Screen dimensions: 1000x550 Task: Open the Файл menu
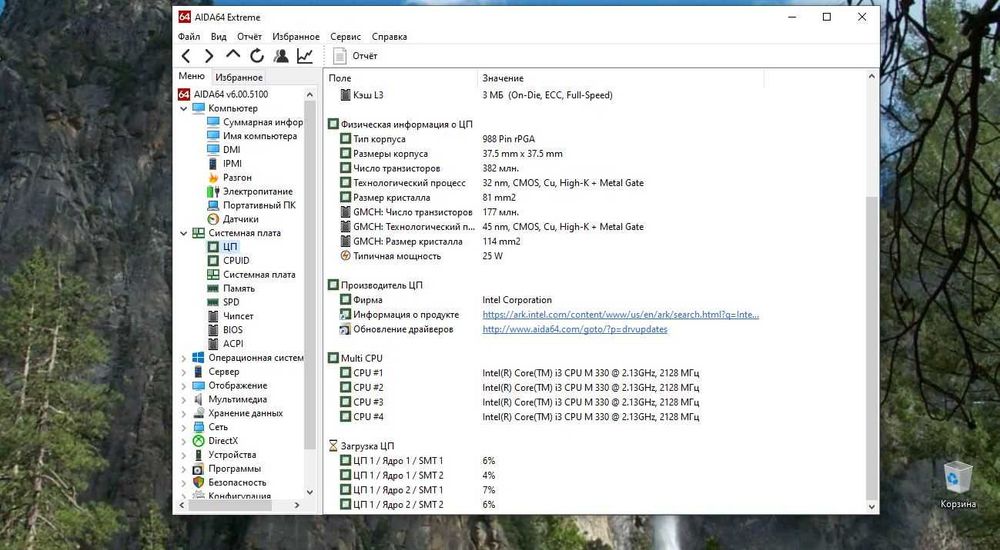click(x=189, y=36)
